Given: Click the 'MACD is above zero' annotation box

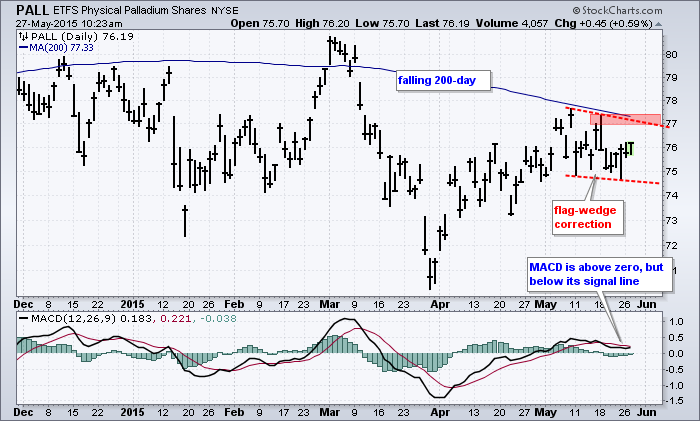Looking at the screenshot, I should (600, 275).
